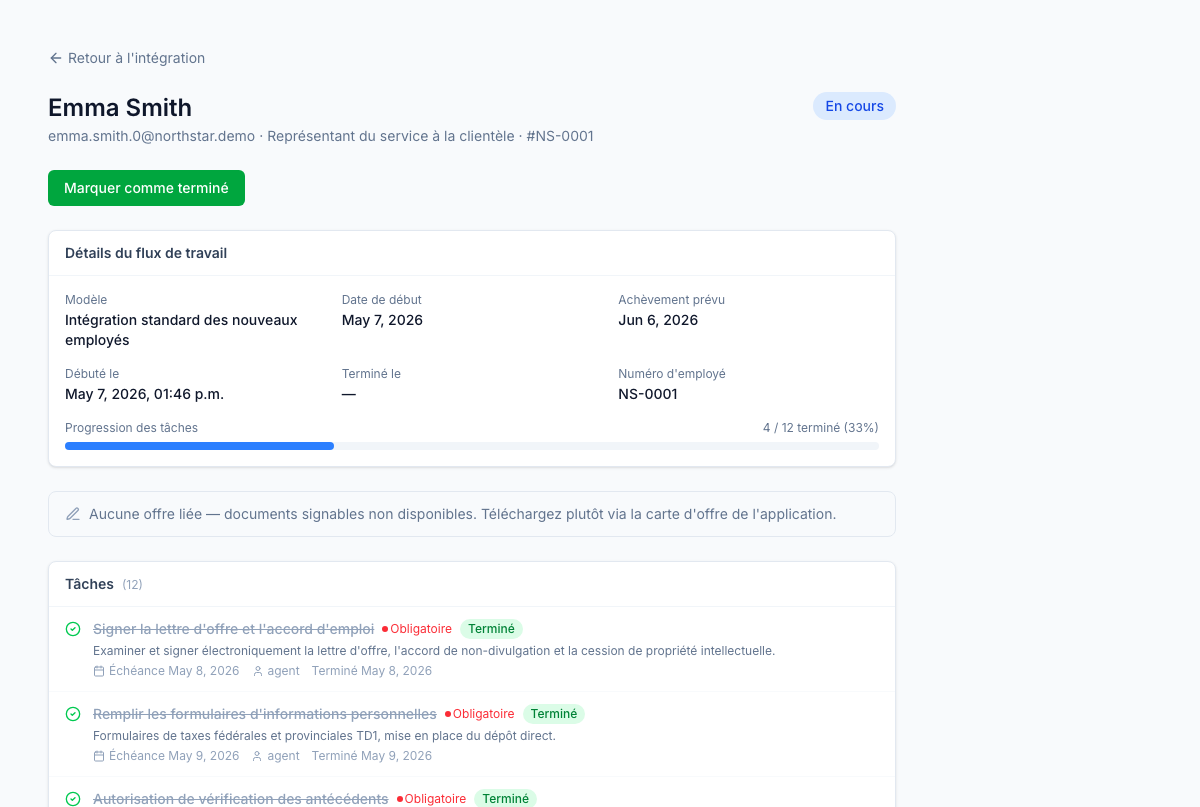Click person icon in Remplir les formulaires task row
The height and width of the screenshot is (807, 1200).
coord(258,756)
